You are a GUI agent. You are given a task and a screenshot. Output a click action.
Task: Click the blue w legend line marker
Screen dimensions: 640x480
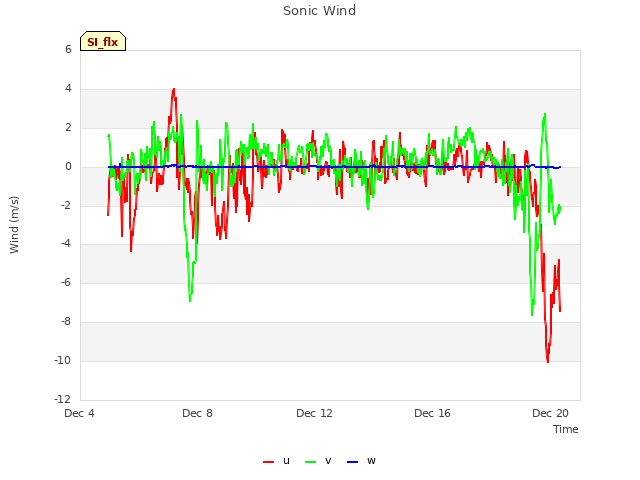click(353, 462)
